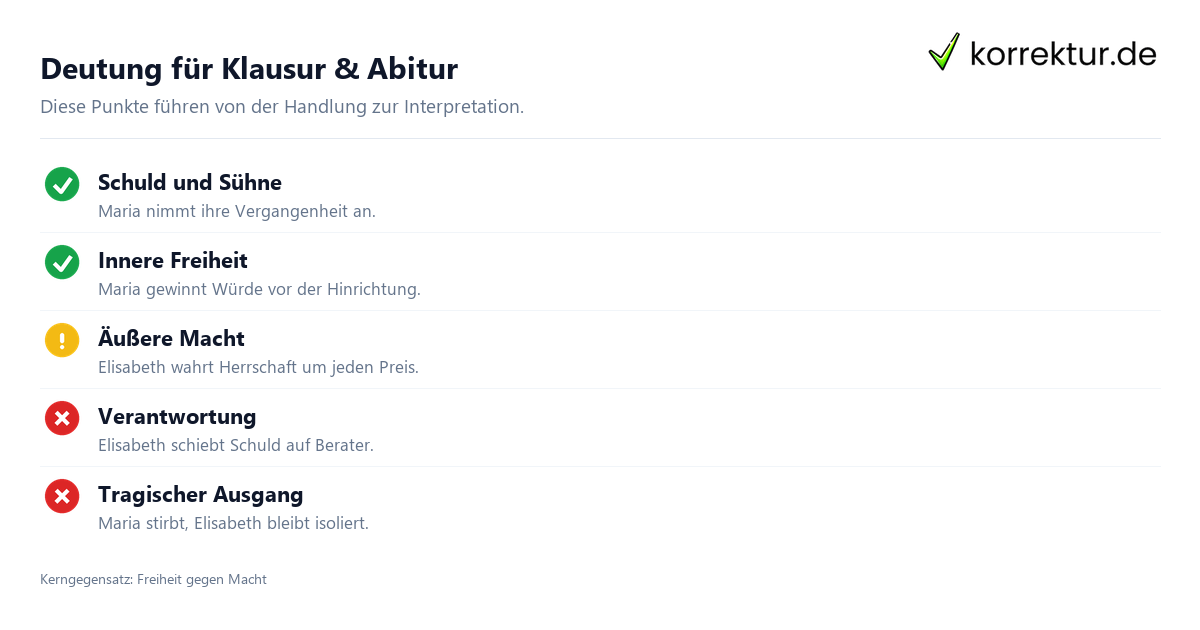
Task: Click text Elisabeth schiebt Schuld auf Berater
Action: pos(236,446)
